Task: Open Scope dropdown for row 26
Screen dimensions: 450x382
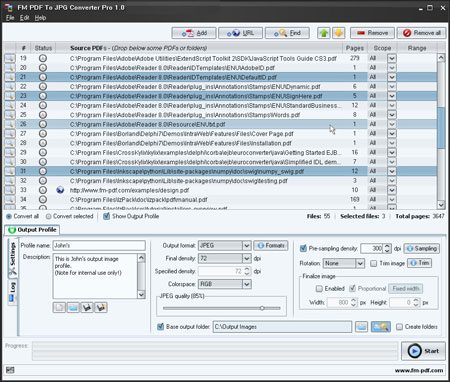Action: tap(392, 124)
